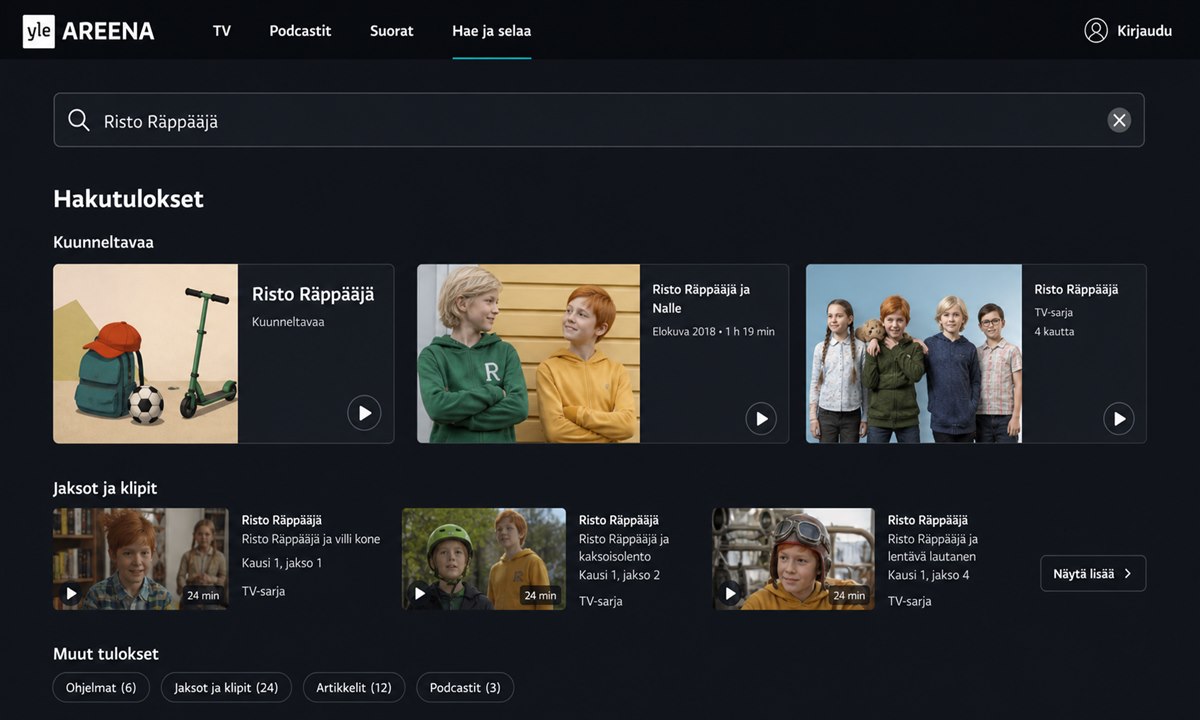Click the Kirjaudu login link

tap(1144, 31)
